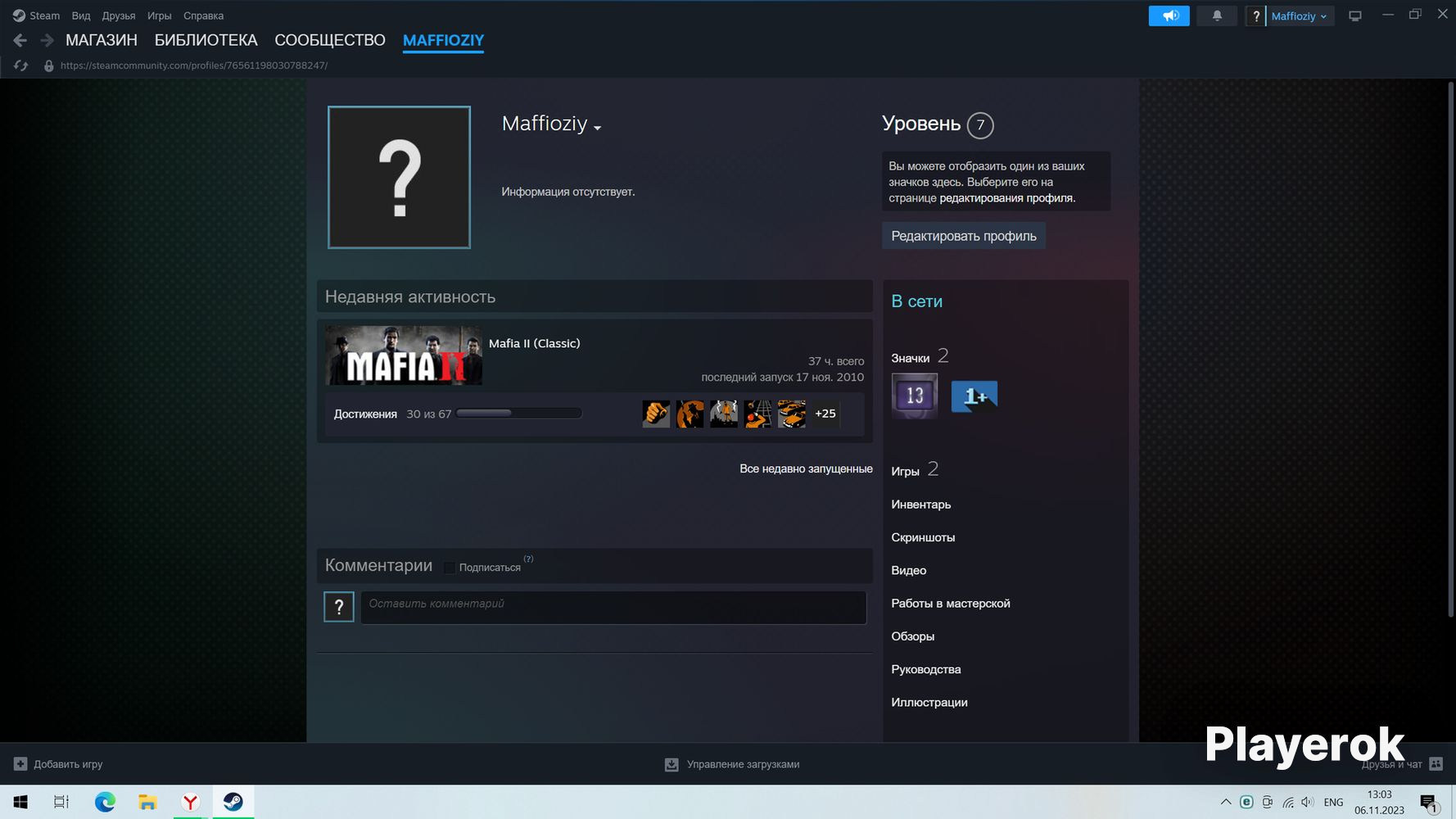Open the Друзья menu

click(119, 16)
